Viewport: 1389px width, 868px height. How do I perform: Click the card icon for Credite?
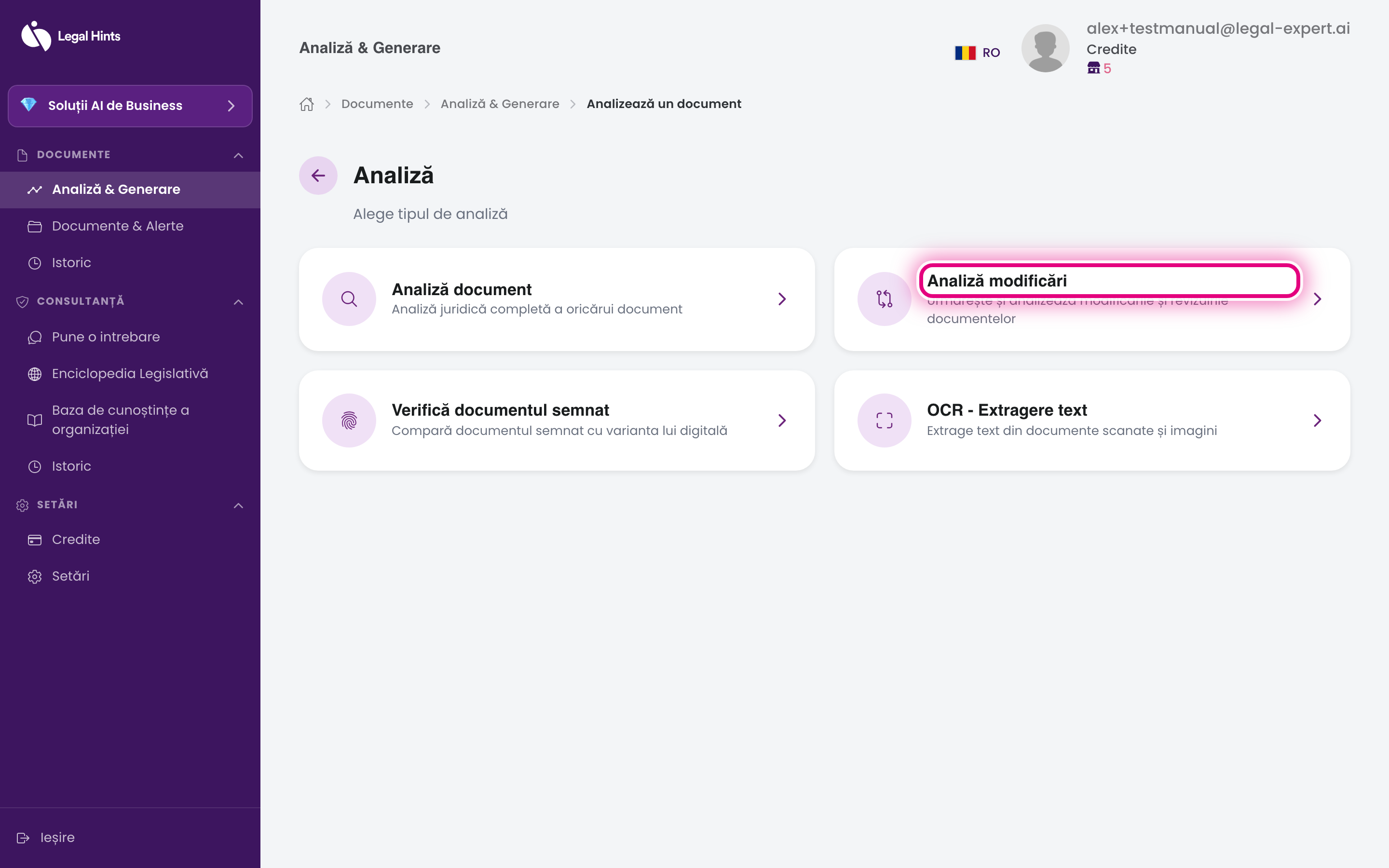click(34, 540)
